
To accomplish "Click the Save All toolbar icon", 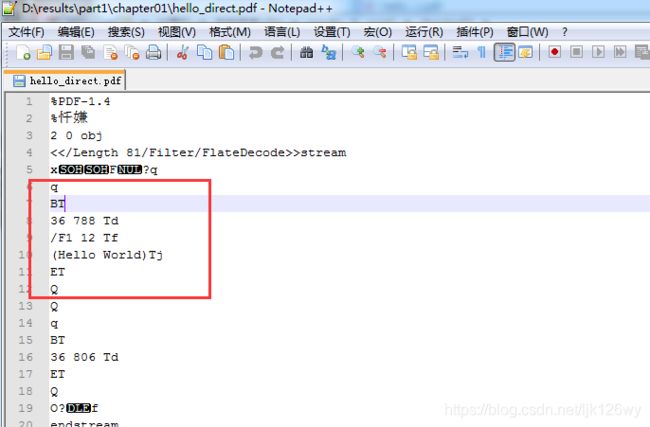I will (88, 53).
